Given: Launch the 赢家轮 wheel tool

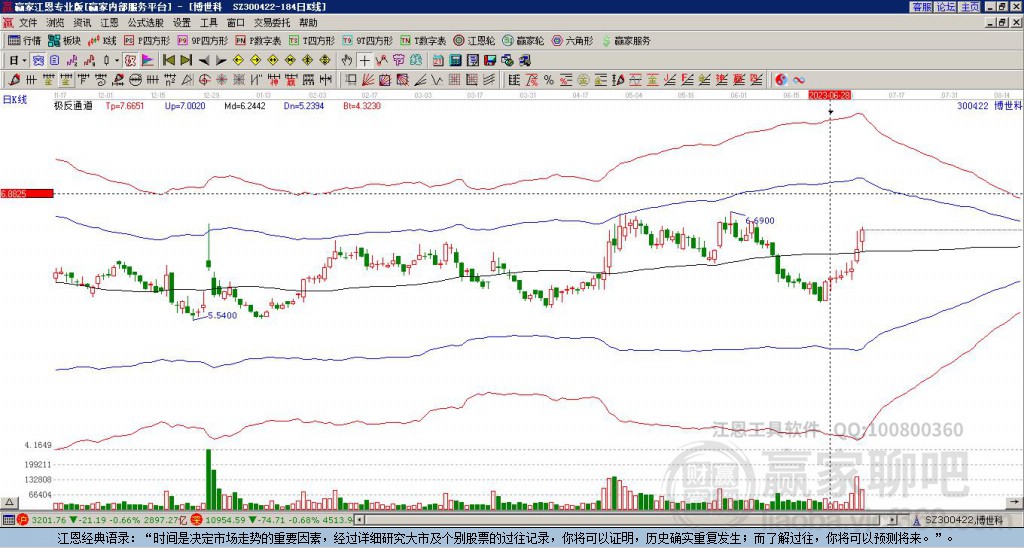Looking at the screenshot, I should point(523,40).
